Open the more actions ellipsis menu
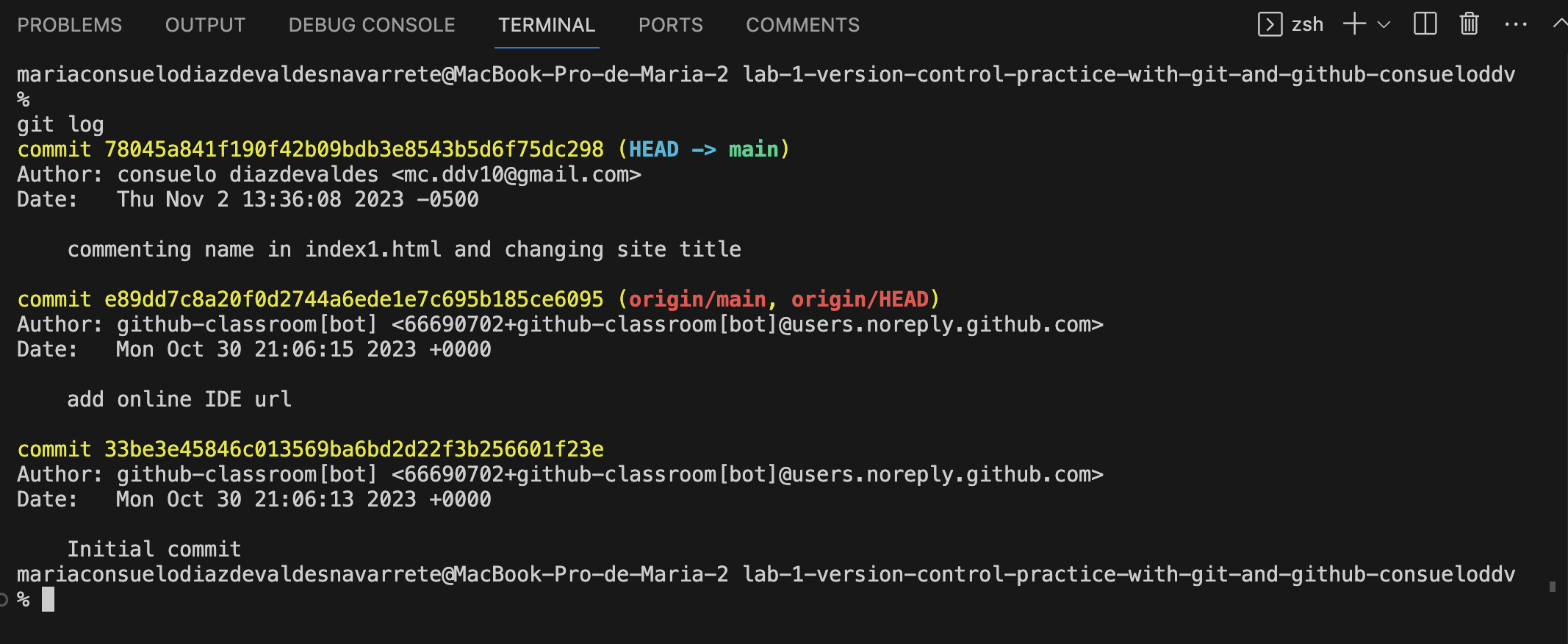 pyautogui.click(x=1516, y=24)
